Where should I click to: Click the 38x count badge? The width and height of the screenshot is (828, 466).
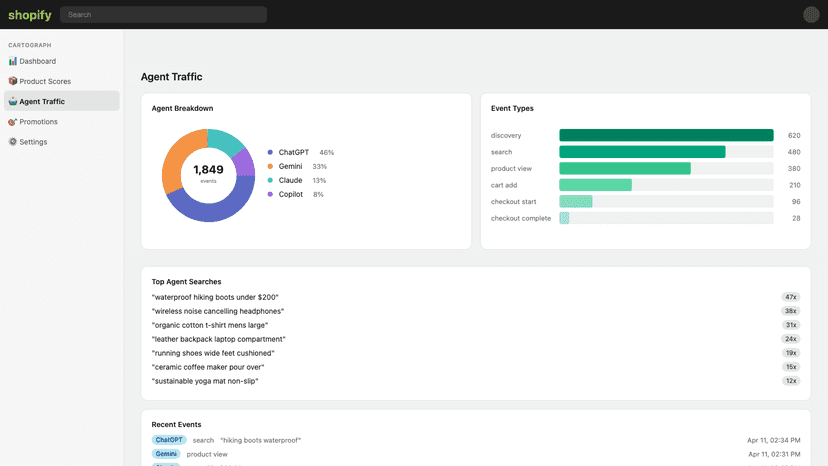[x=791, y=311]
